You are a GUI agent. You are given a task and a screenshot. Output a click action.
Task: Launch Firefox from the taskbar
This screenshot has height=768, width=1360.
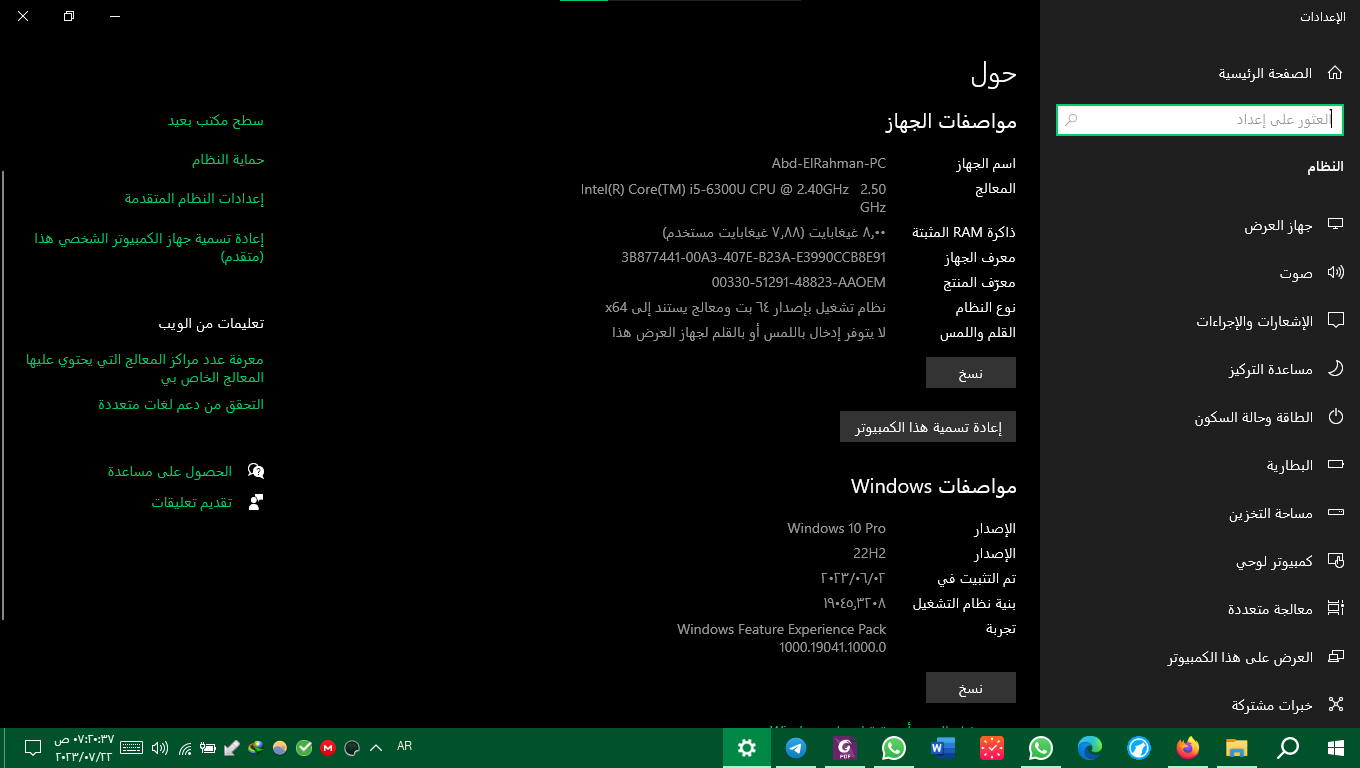point(1188,748)
